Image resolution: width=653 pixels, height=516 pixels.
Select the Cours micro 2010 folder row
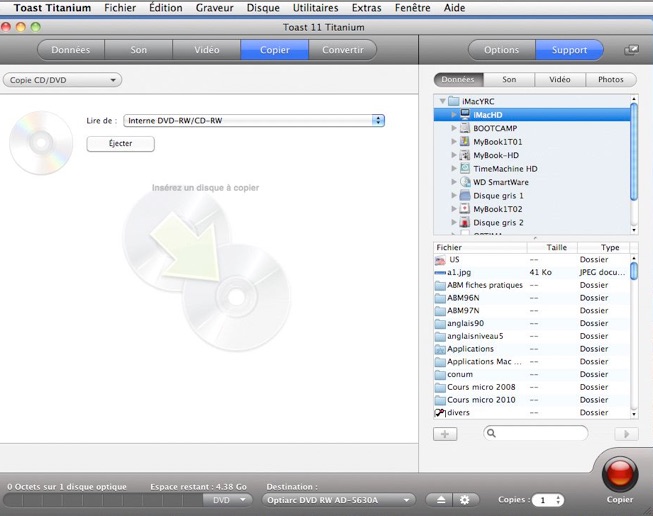(532, 400)
